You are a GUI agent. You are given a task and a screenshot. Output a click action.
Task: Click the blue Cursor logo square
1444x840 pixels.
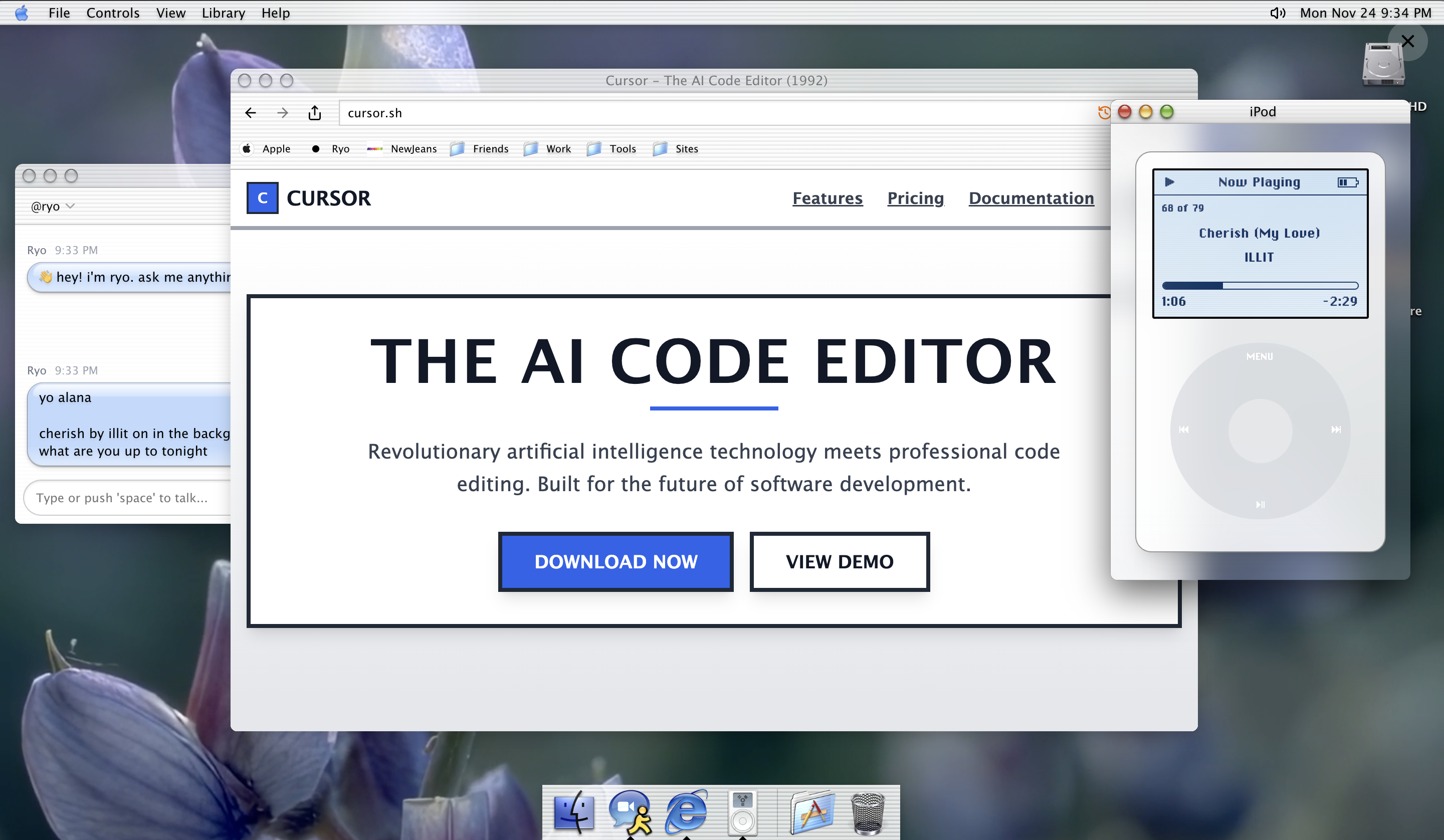pyautogui.click(x=263, y=198)
